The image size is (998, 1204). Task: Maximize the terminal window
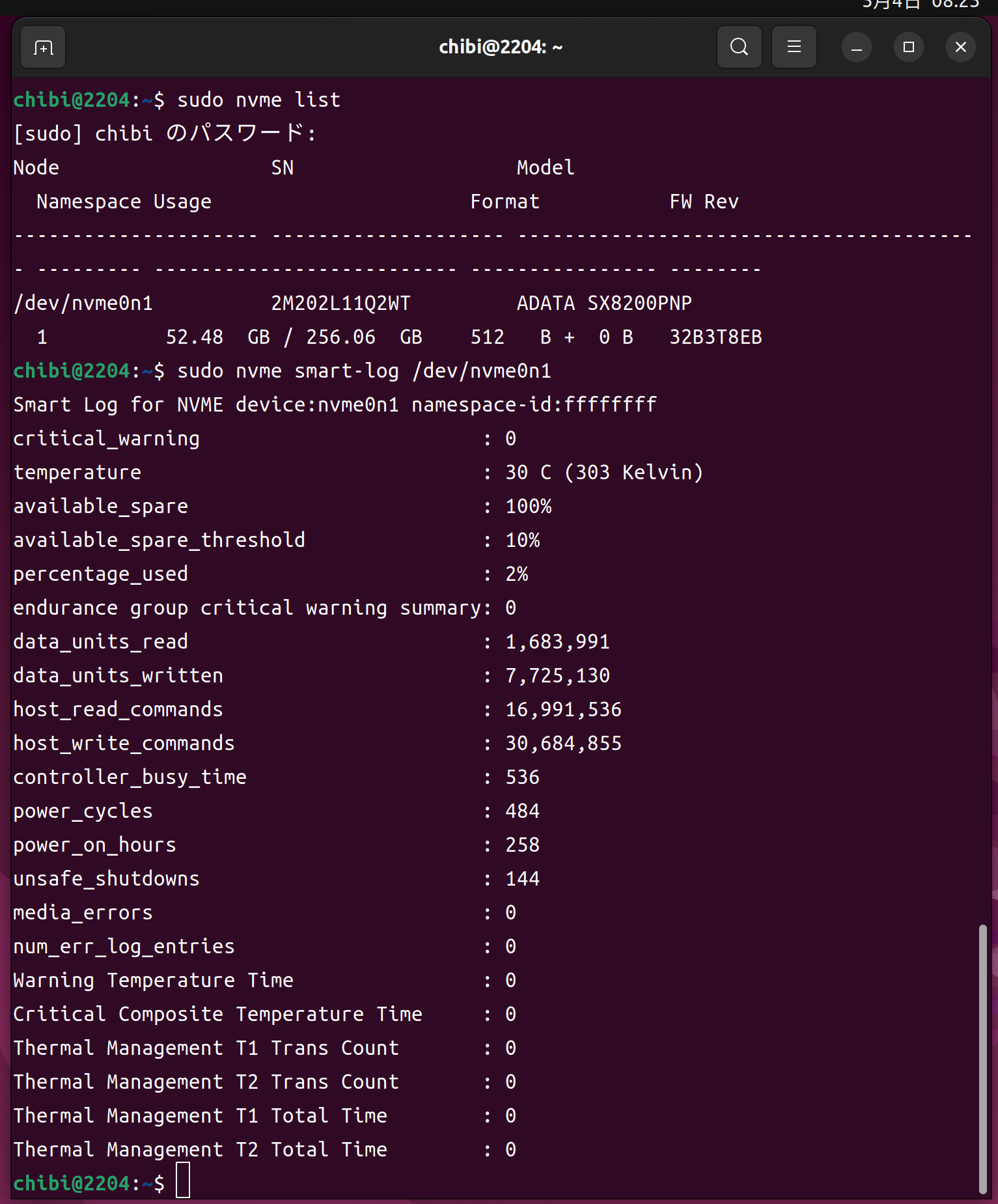[908, 48]
